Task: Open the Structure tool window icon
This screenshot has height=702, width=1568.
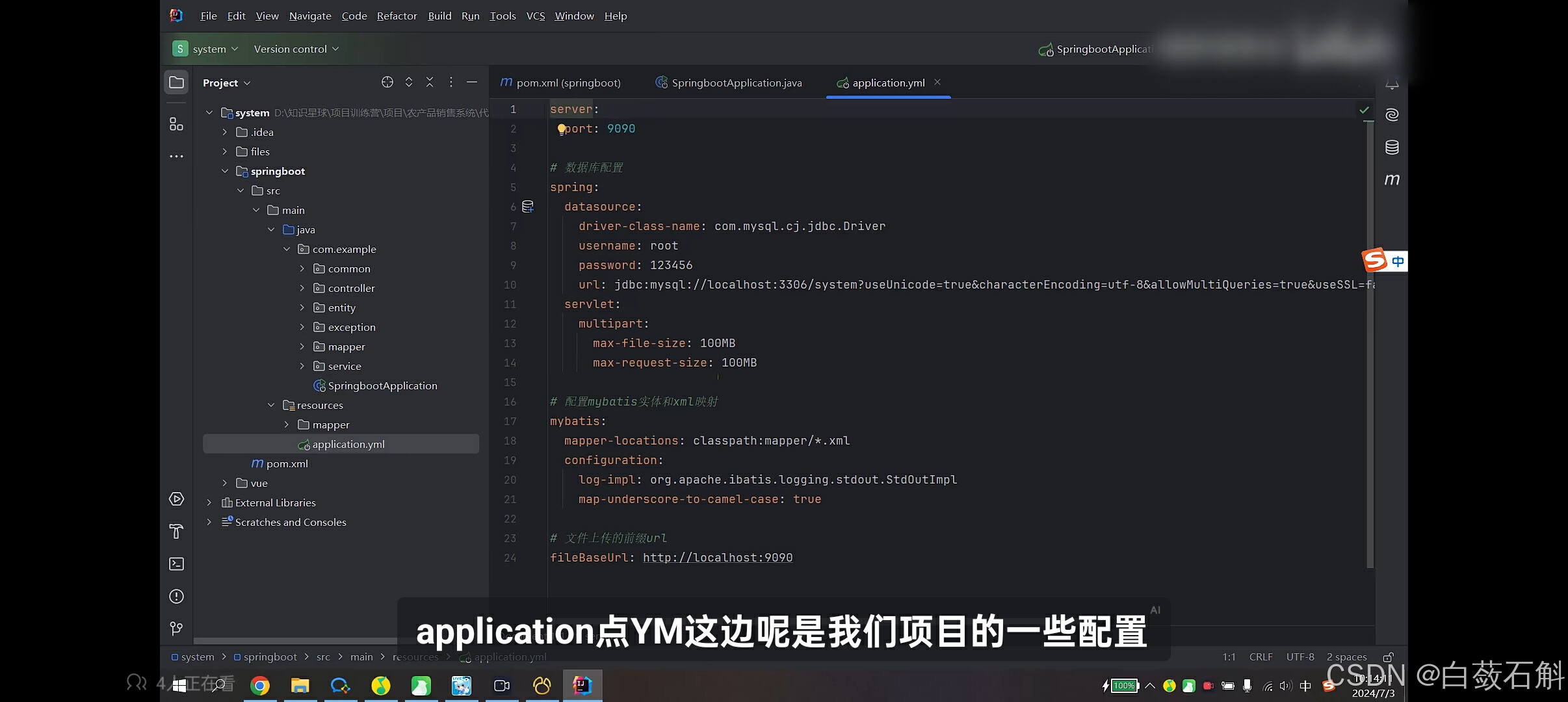Action: [176, 124]
